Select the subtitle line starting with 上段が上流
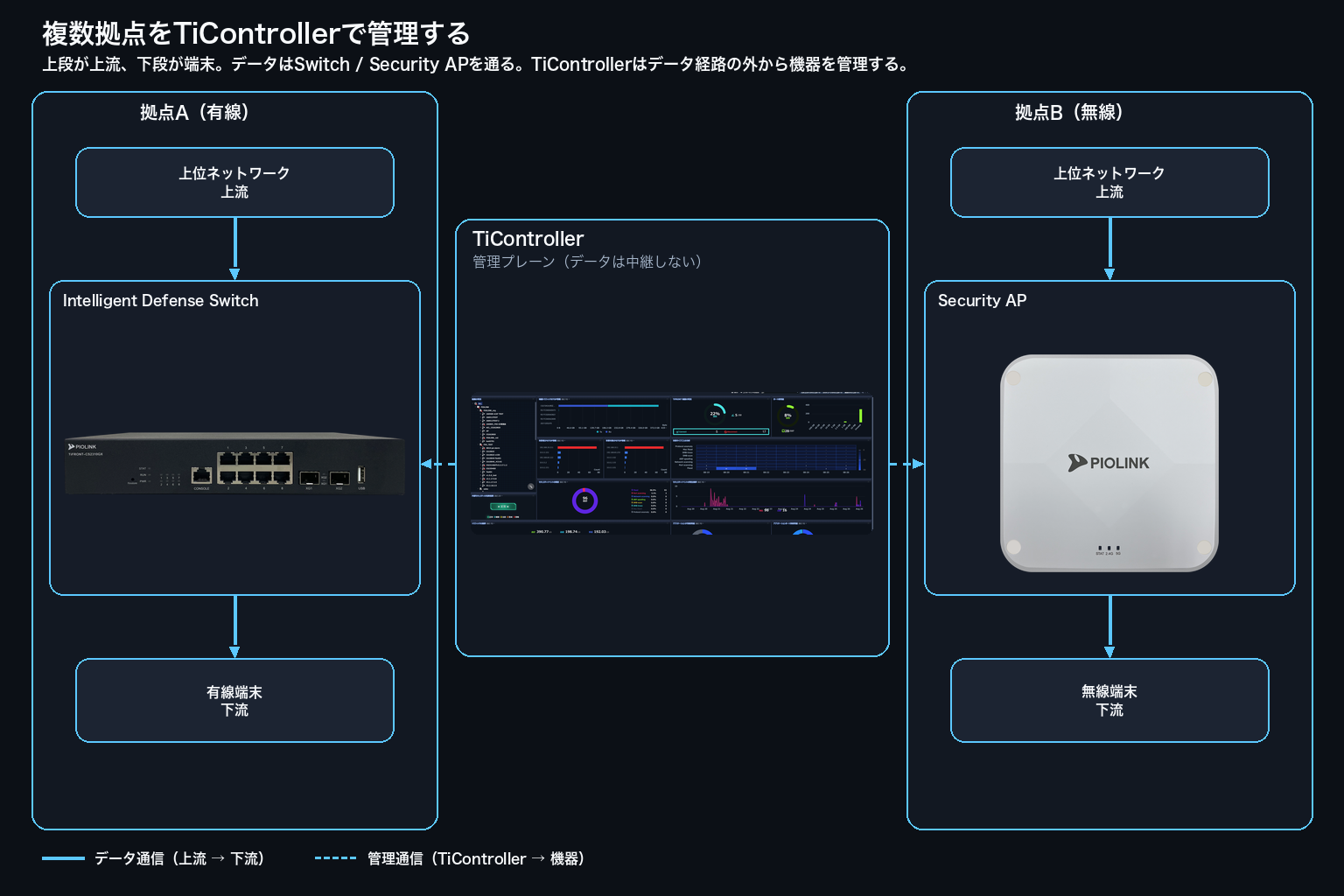Screen dimensions: 1344x896 point(478,65)
